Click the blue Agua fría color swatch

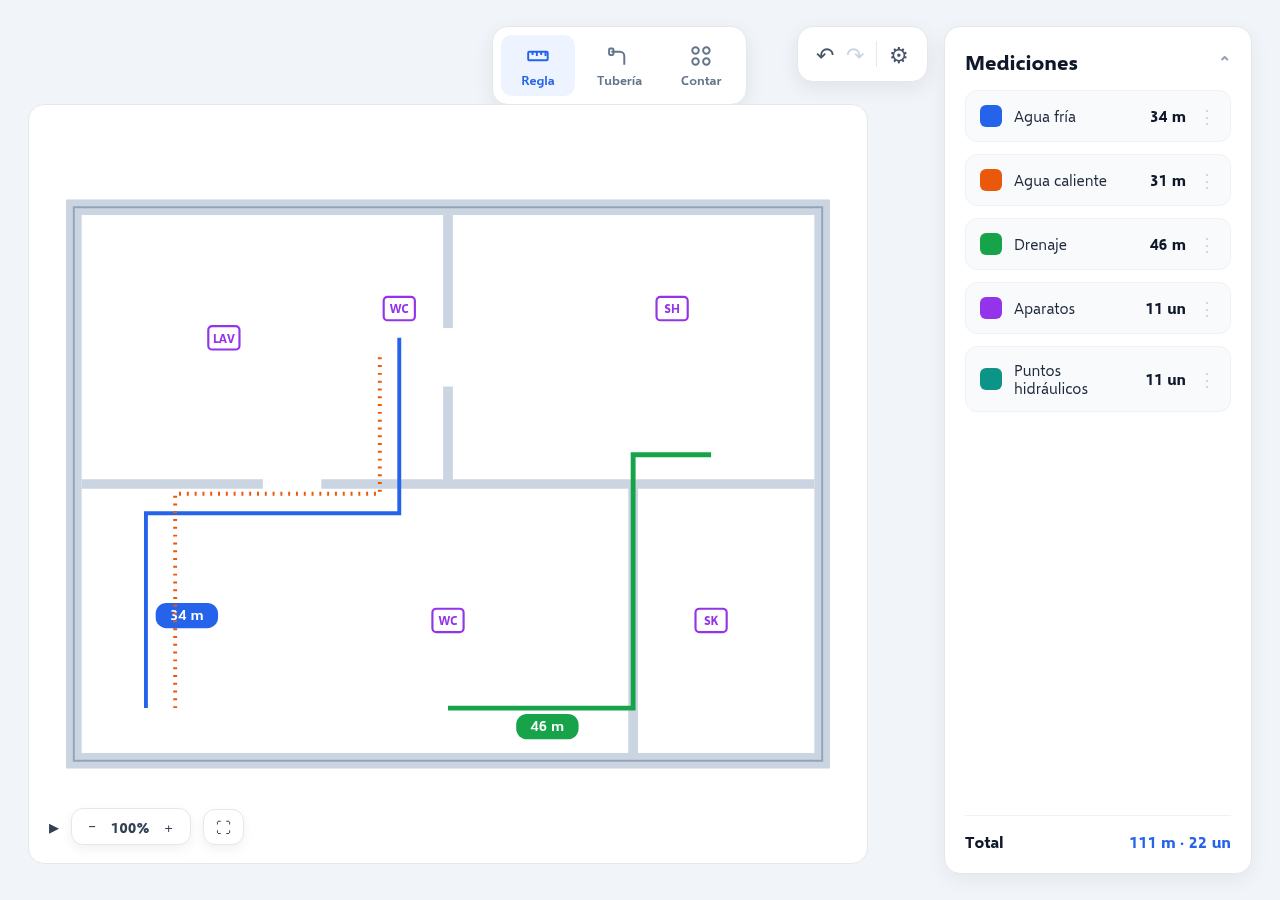991,116
